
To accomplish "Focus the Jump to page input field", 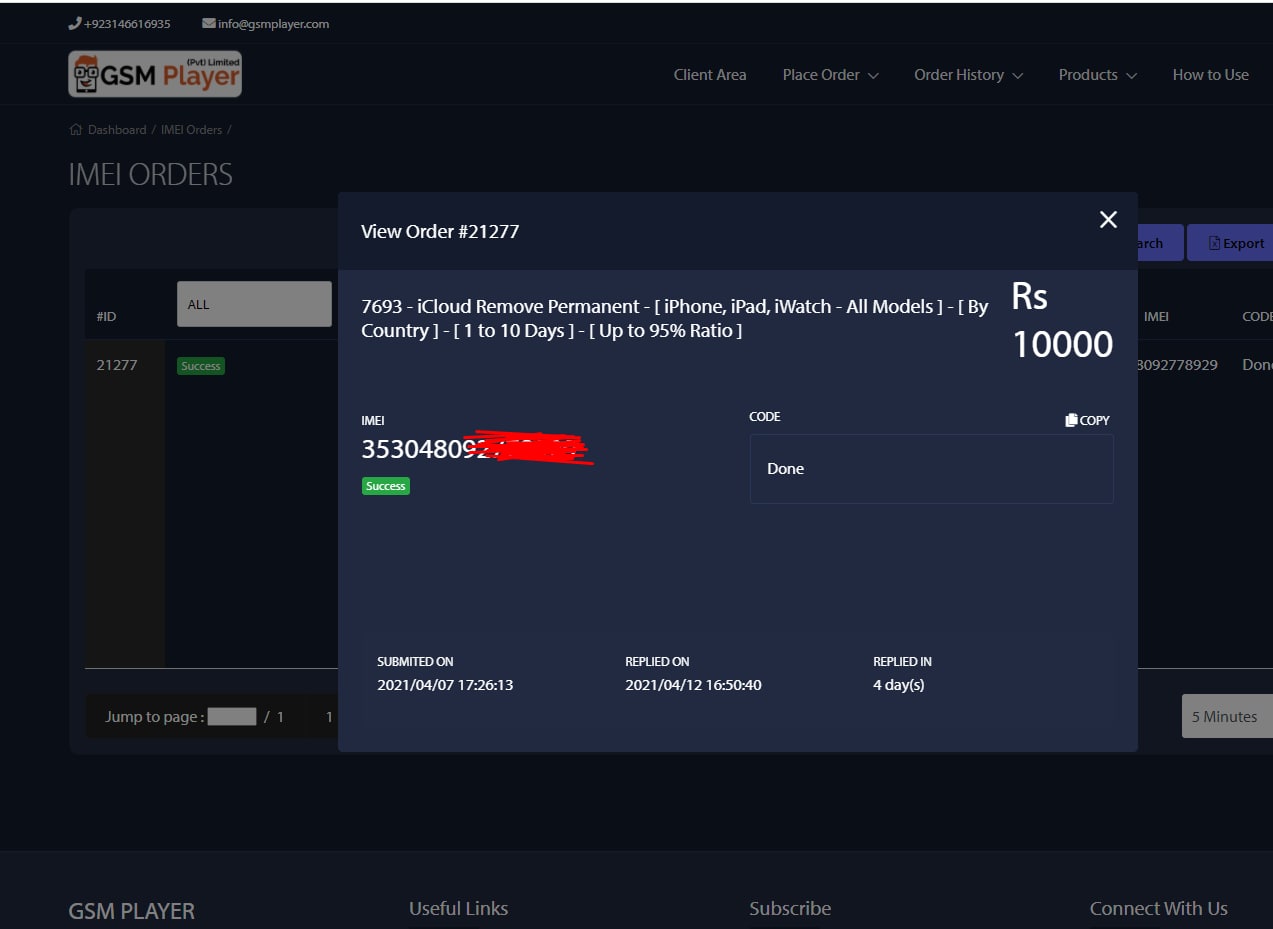I will click(233, 716).
